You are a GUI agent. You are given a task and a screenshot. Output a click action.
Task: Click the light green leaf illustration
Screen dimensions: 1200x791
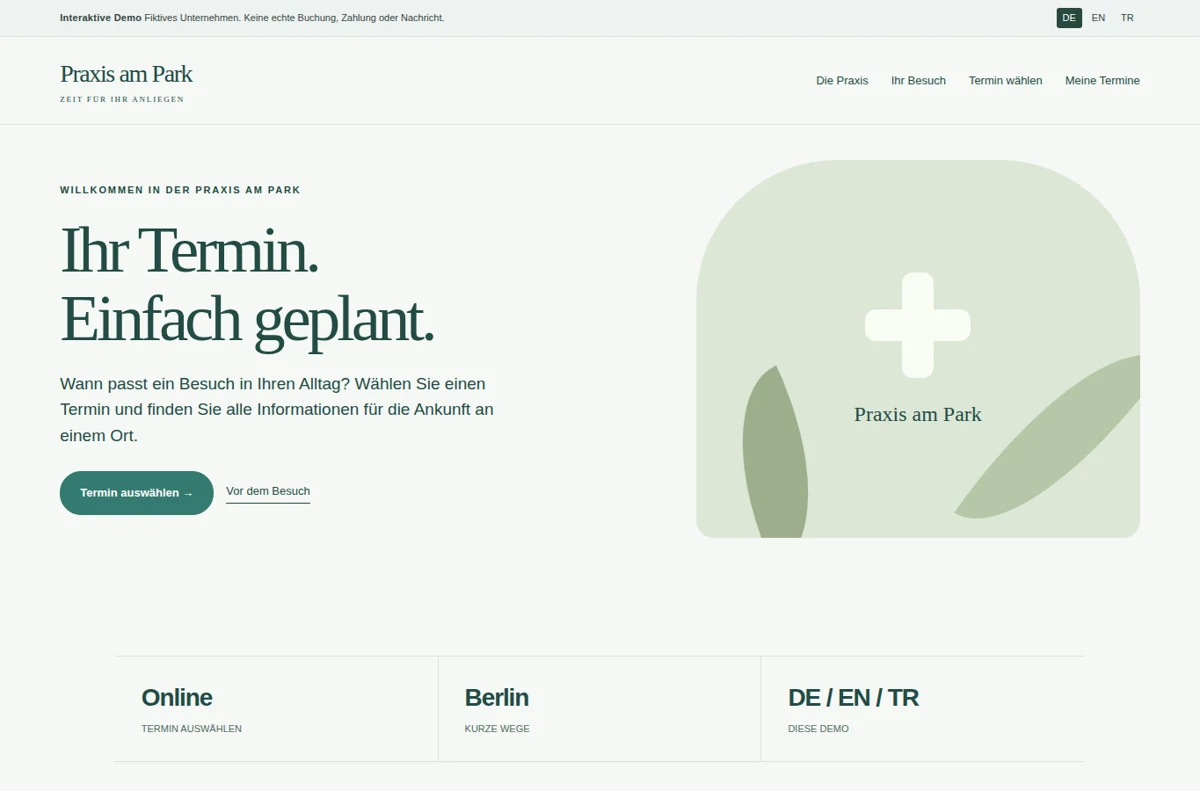(1048, 437)
